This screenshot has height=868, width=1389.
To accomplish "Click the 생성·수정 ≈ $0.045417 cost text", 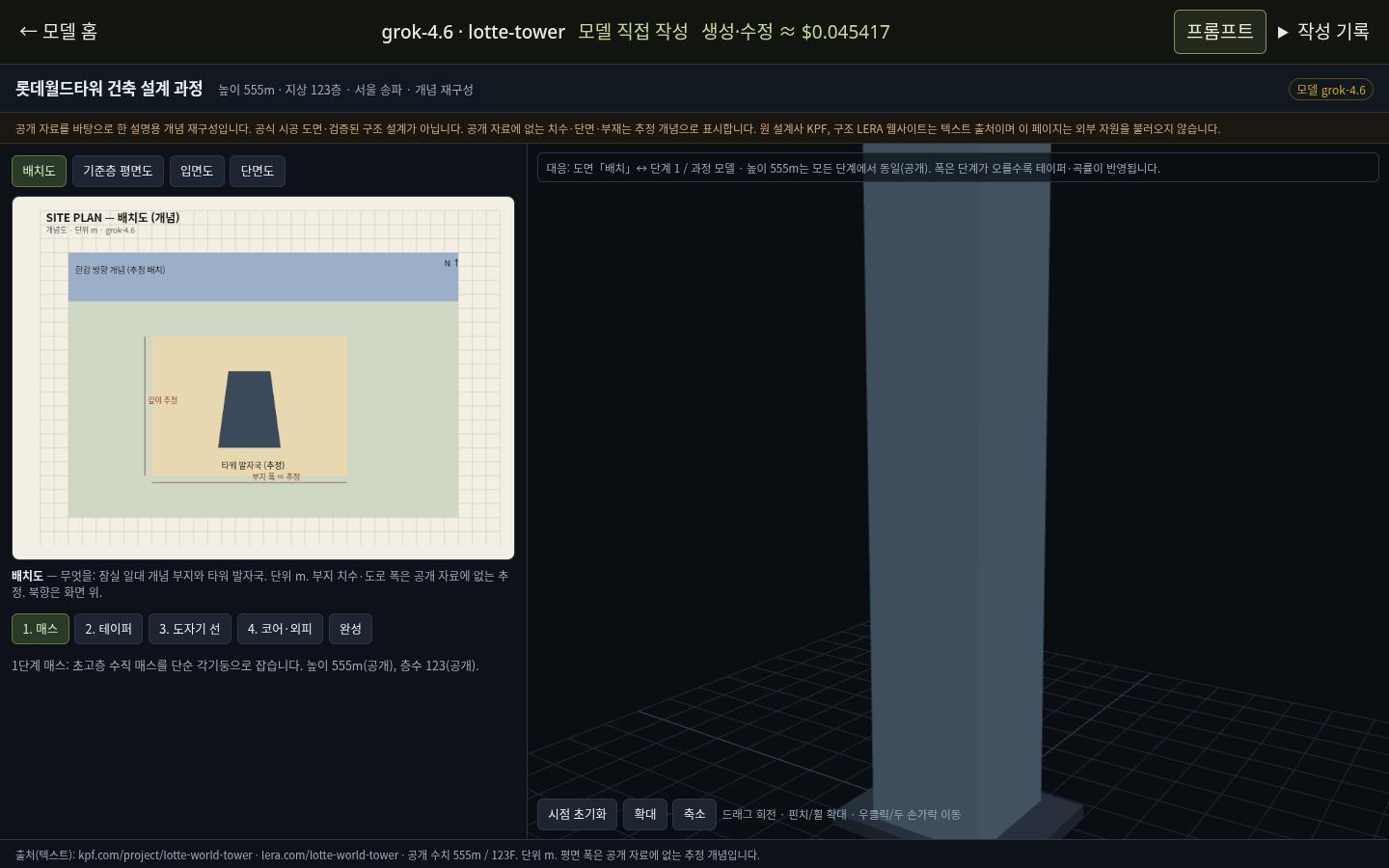I will pos(796,32).
